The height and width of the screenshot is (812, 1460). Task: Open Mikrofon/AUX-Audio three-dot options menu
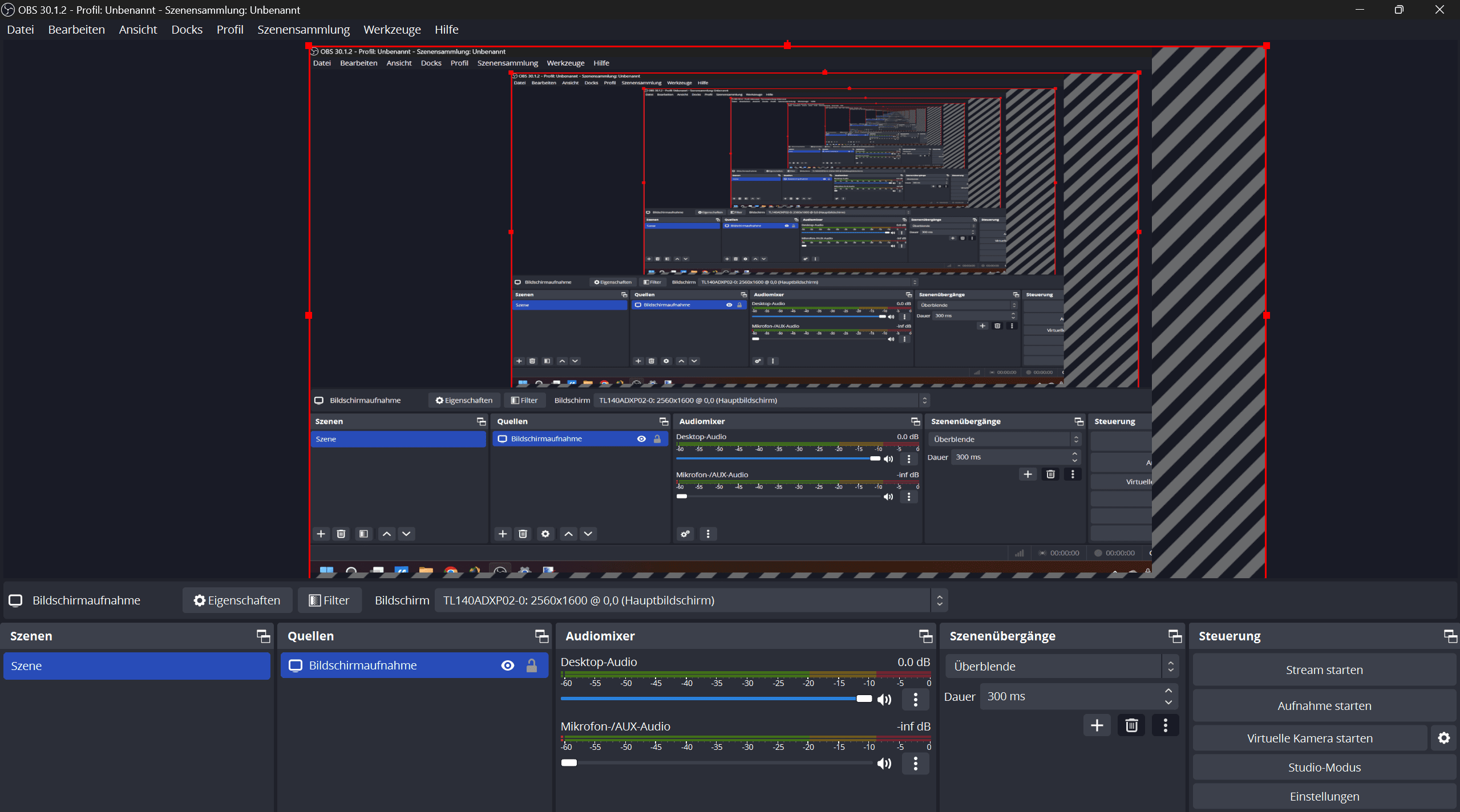pos(916,763)
